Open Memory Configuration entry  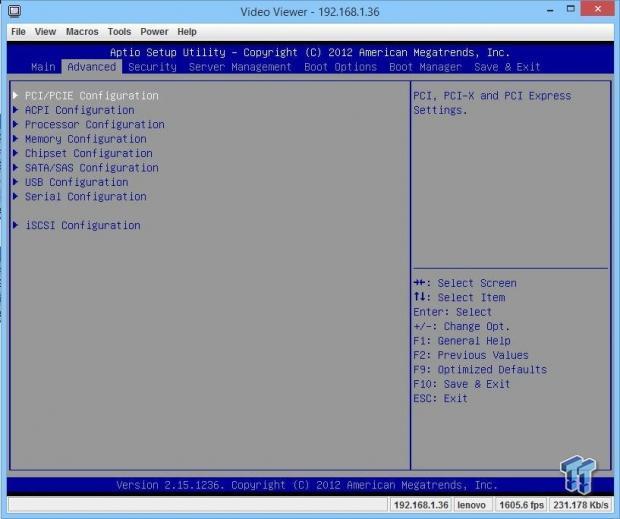click(x=85, y=139)
